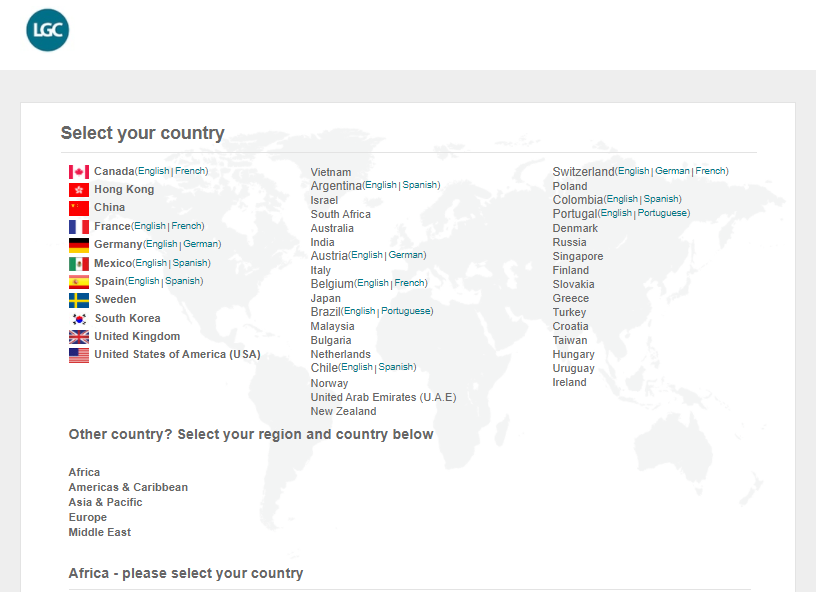Screen dimensions: 816x592
Task: Choose United States of America (USA)
Action: (177, 355)
